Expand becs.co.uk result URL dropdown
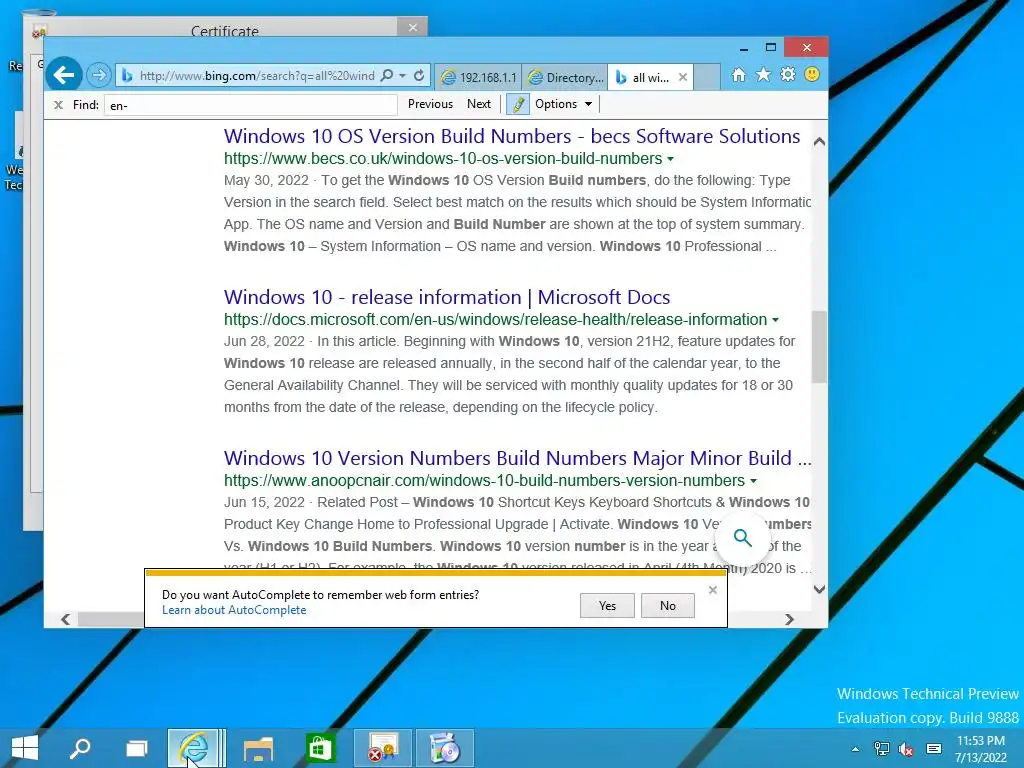 [x=671, y=159]
